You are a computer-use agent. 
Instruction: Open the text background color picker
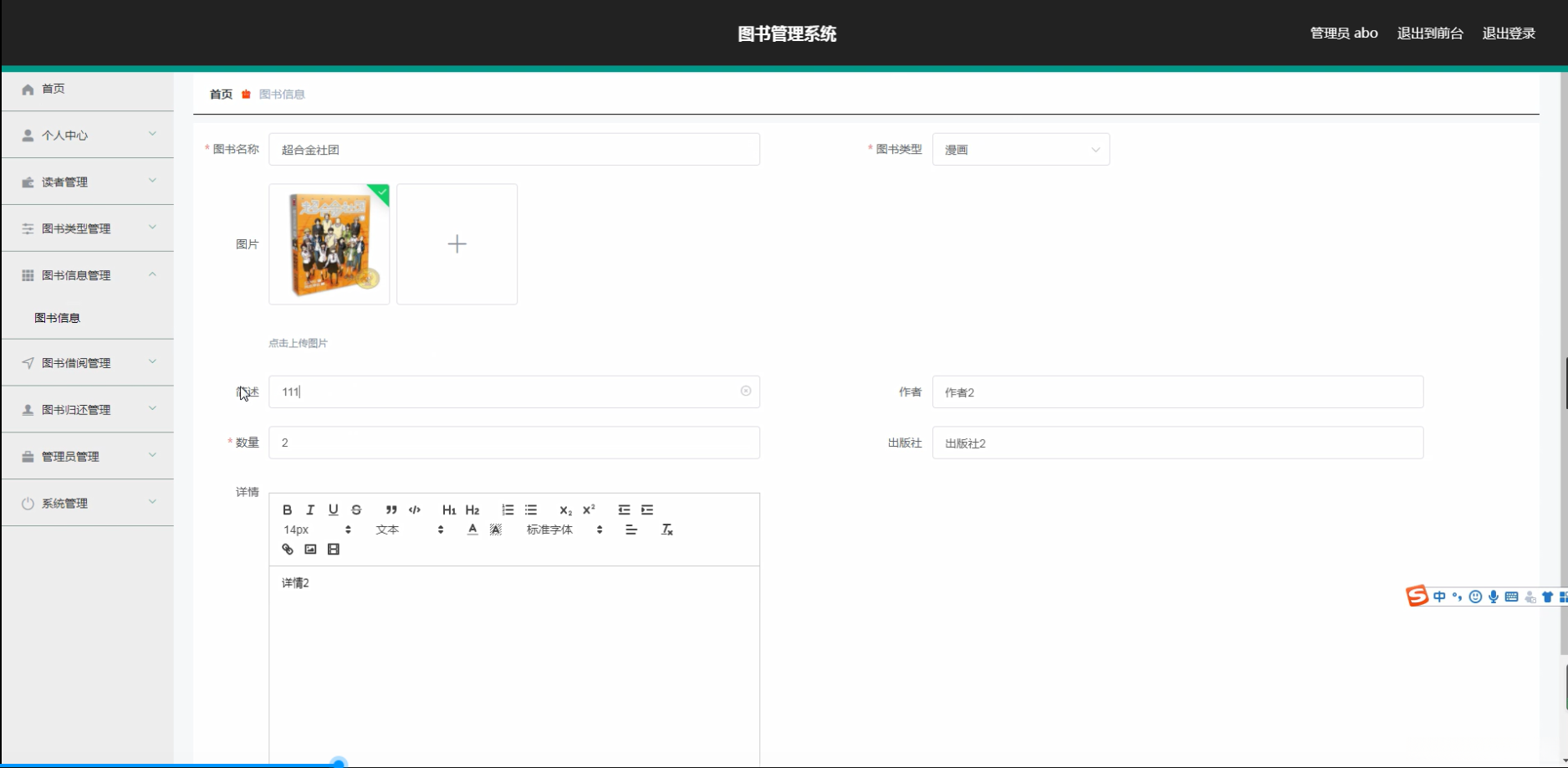(496, 530)
